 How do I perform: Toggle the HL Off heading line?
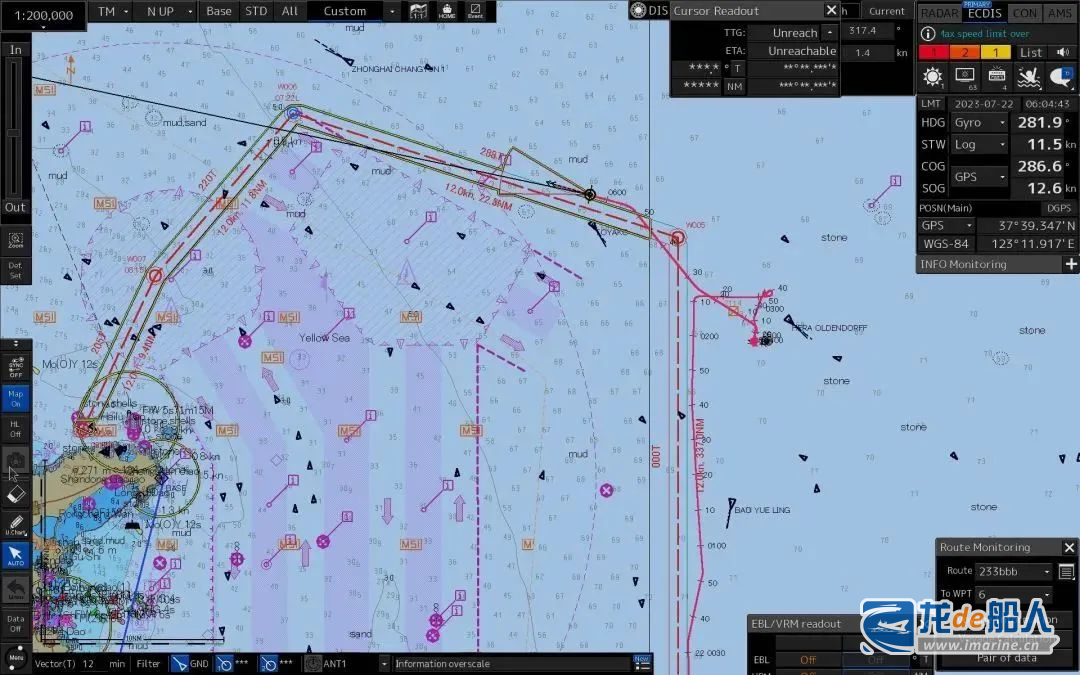(x=15, y=428)
